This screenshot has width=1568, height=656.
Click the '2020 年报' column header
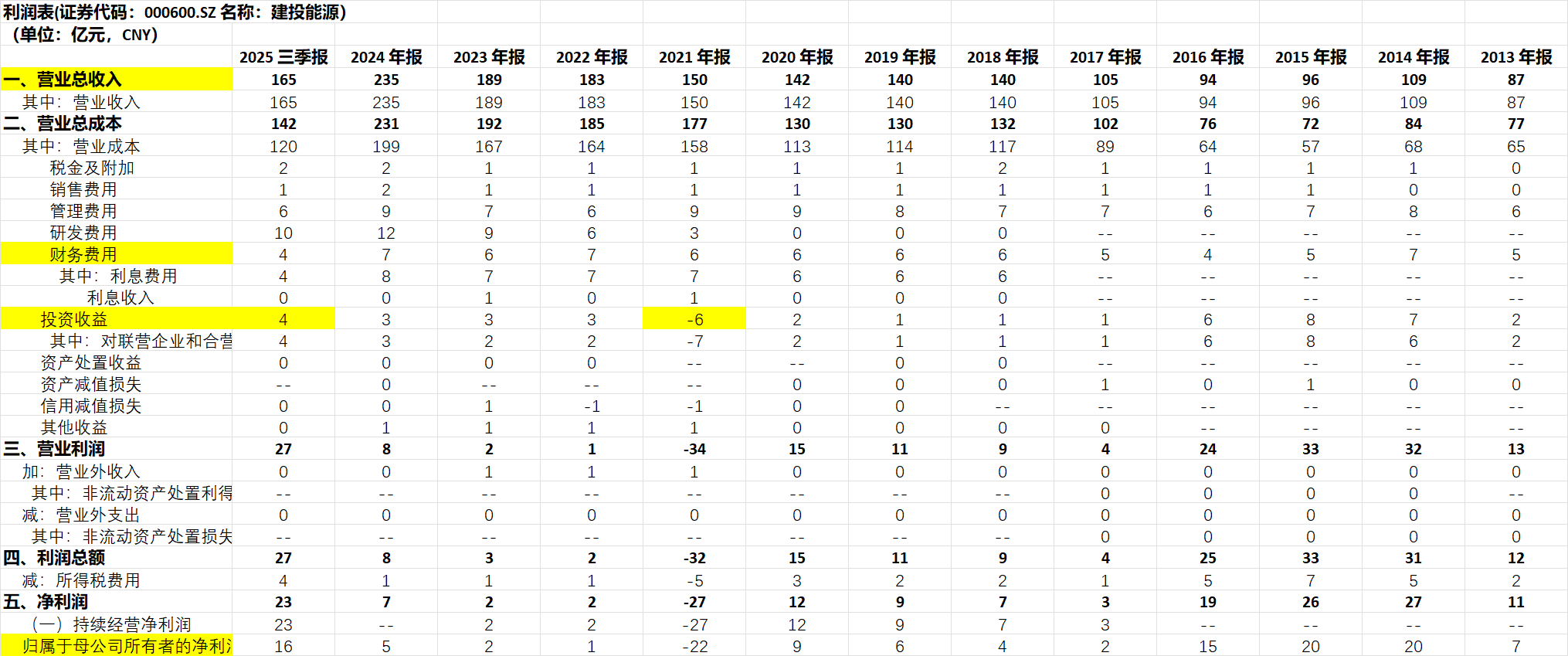[797, 57]
